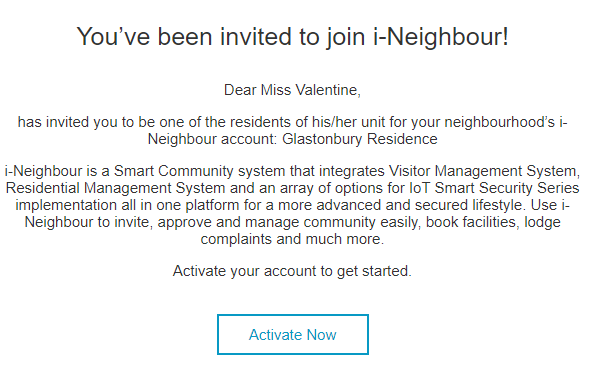599x370 pixels.
Task: Click the "You've been invited" heading
Action: click(x=293, y=37)
